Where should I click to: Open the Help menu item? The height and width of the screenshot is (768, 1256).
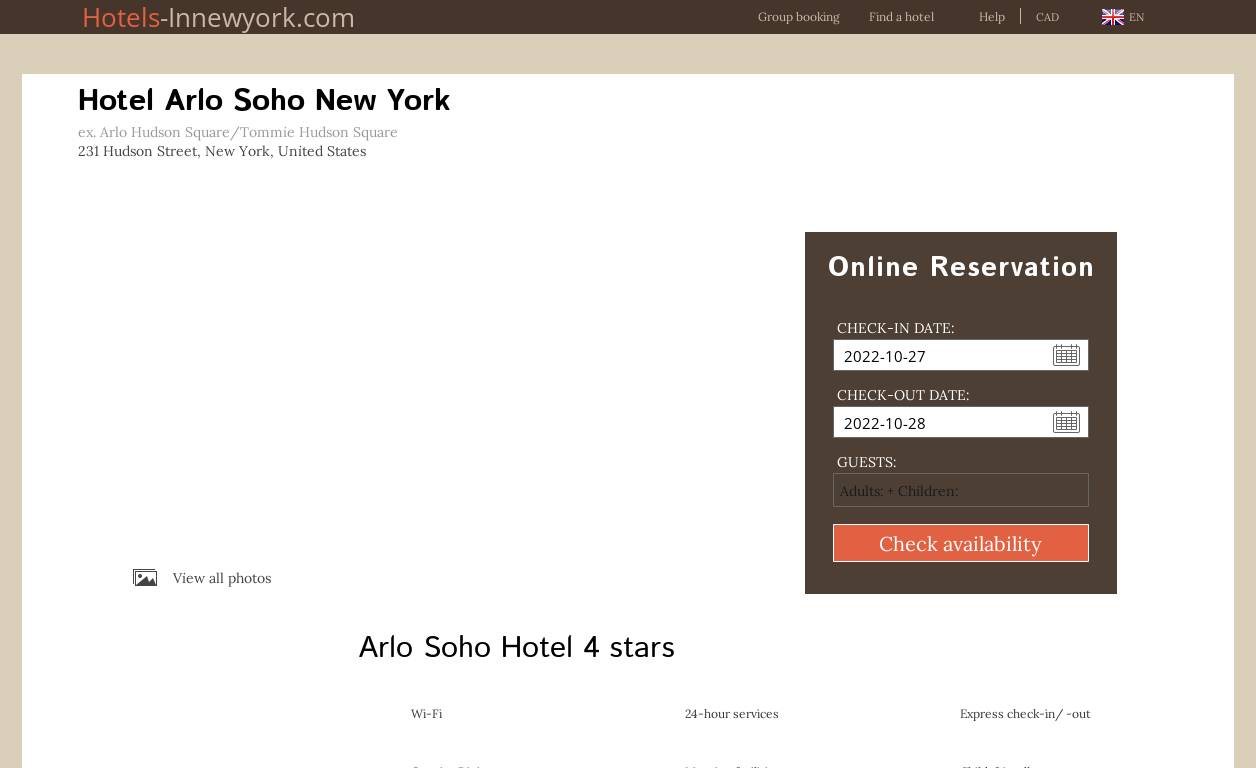(x=991, y=17)
